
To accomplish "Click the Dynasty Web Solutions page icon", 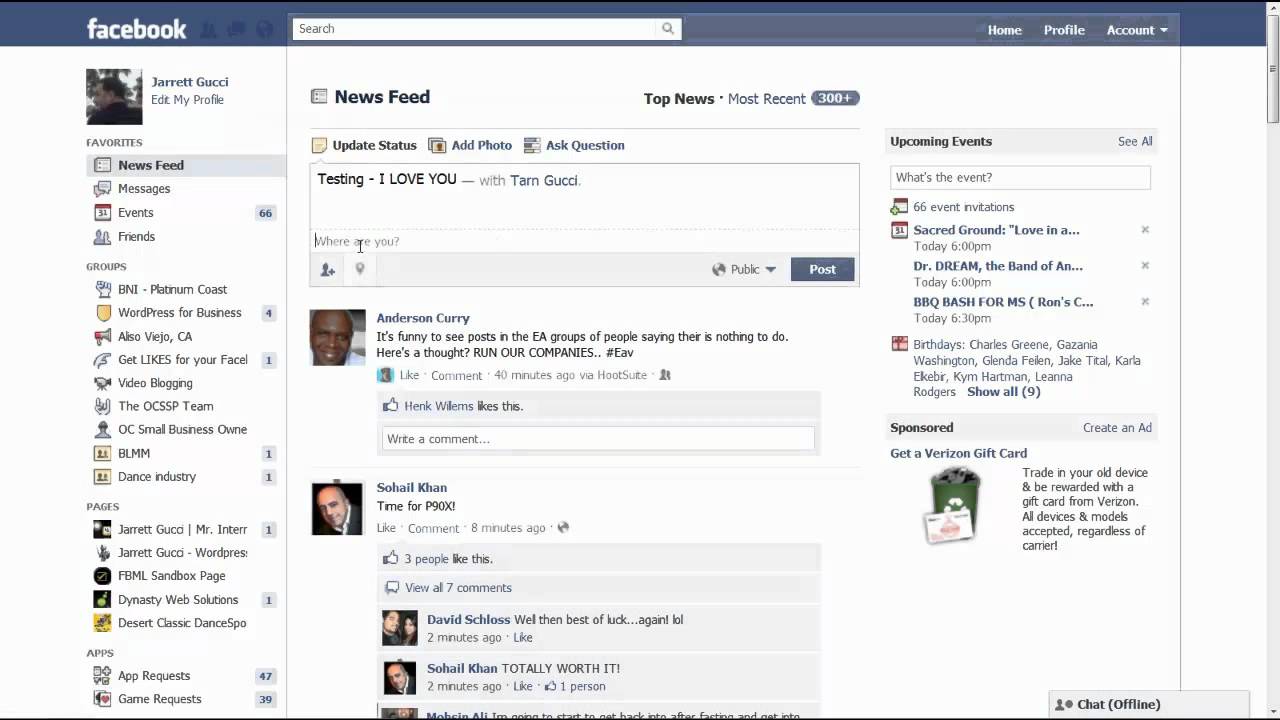I will tap(102, 600).
